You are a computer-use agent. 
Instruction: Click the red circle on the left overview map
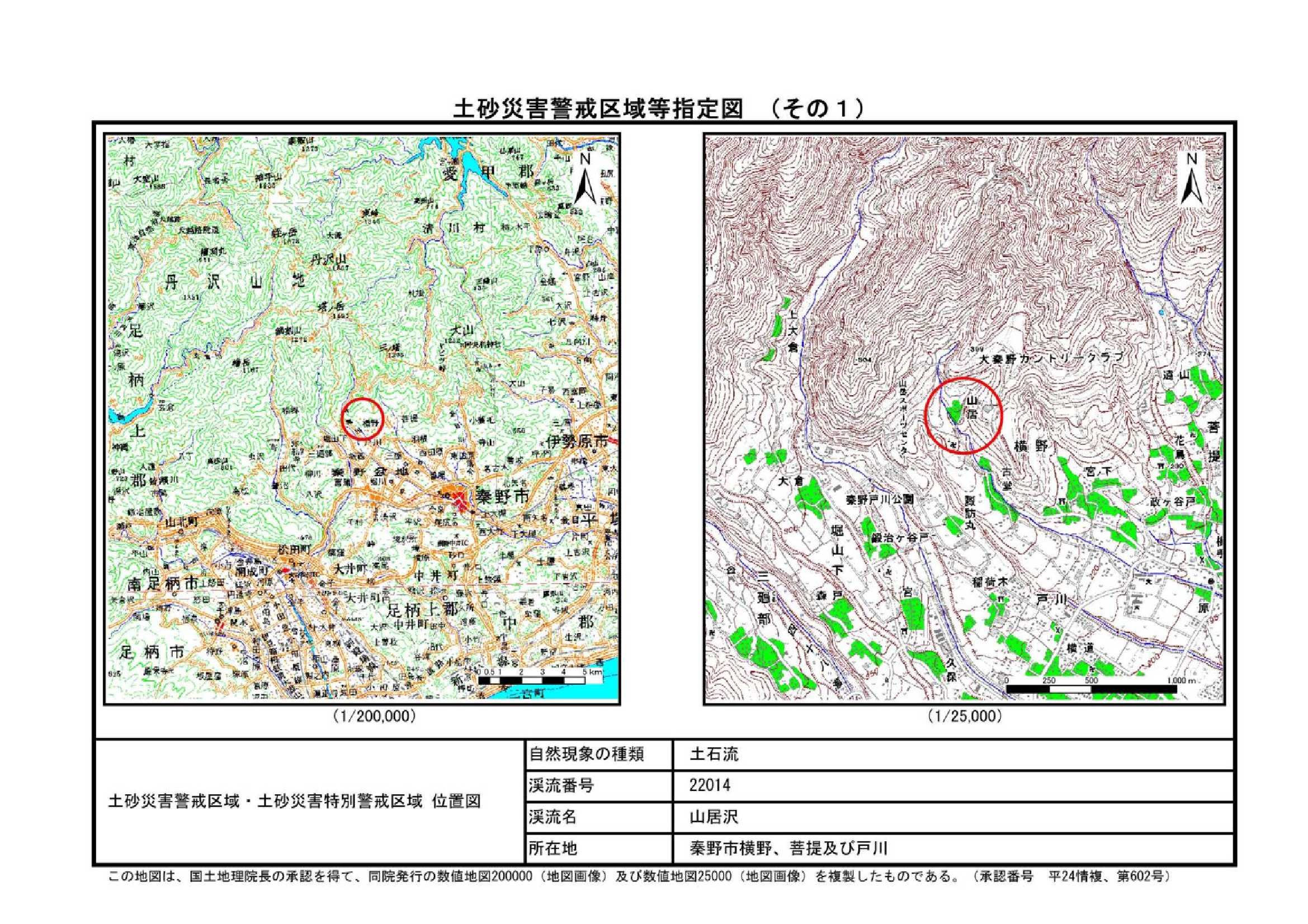(363, 419)
